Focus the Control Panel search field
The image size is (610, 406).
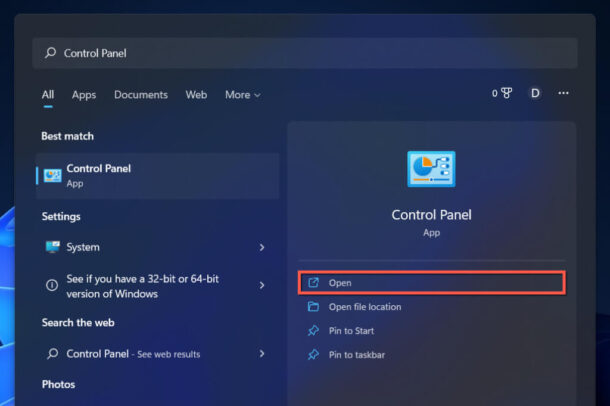coord(305,53)
